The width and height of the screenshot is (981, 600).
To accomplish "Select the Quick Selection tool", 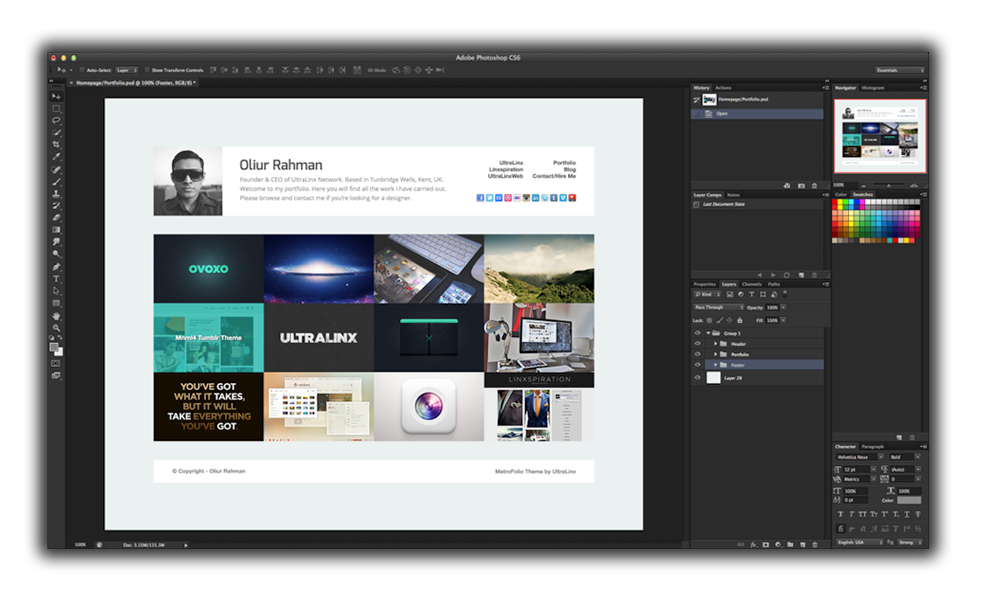I will click(56, 133).
